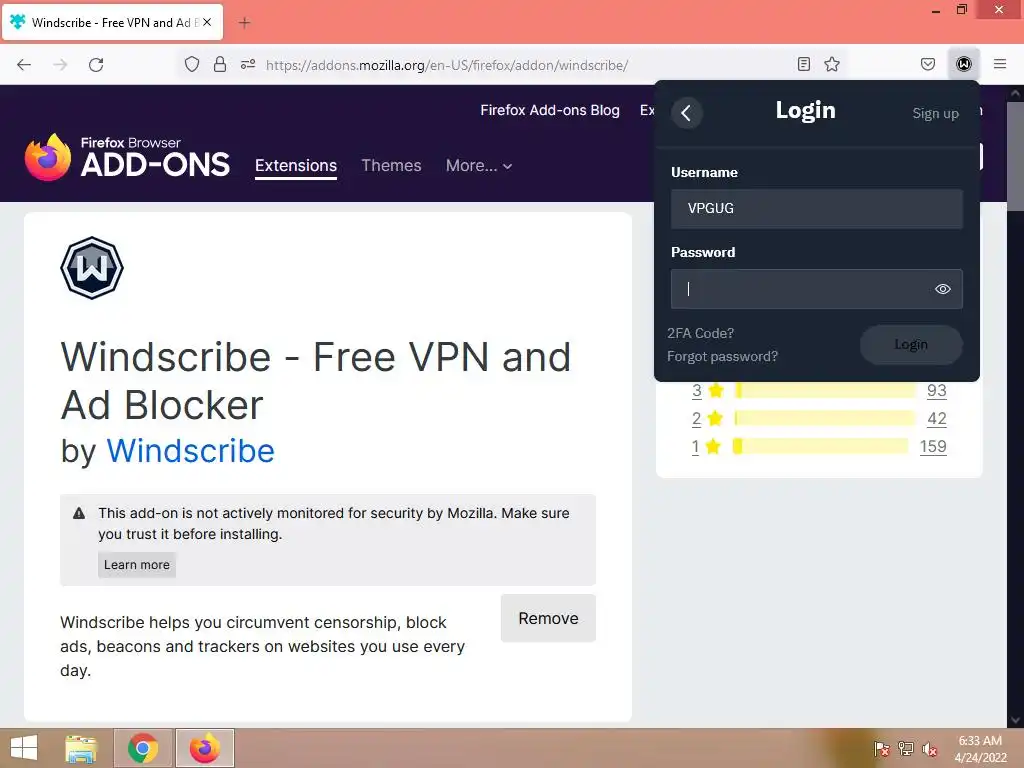
Task: Close the Windscribe add-on tab
Action: click(207, 22)
